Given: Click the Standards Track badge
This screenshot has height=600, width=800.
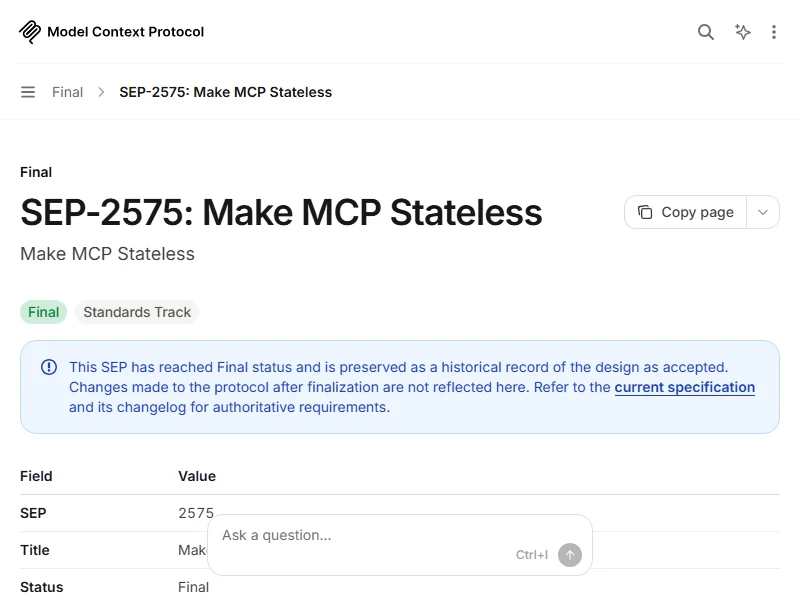Looking at the screenshot, I should click(x=137, y=312).
